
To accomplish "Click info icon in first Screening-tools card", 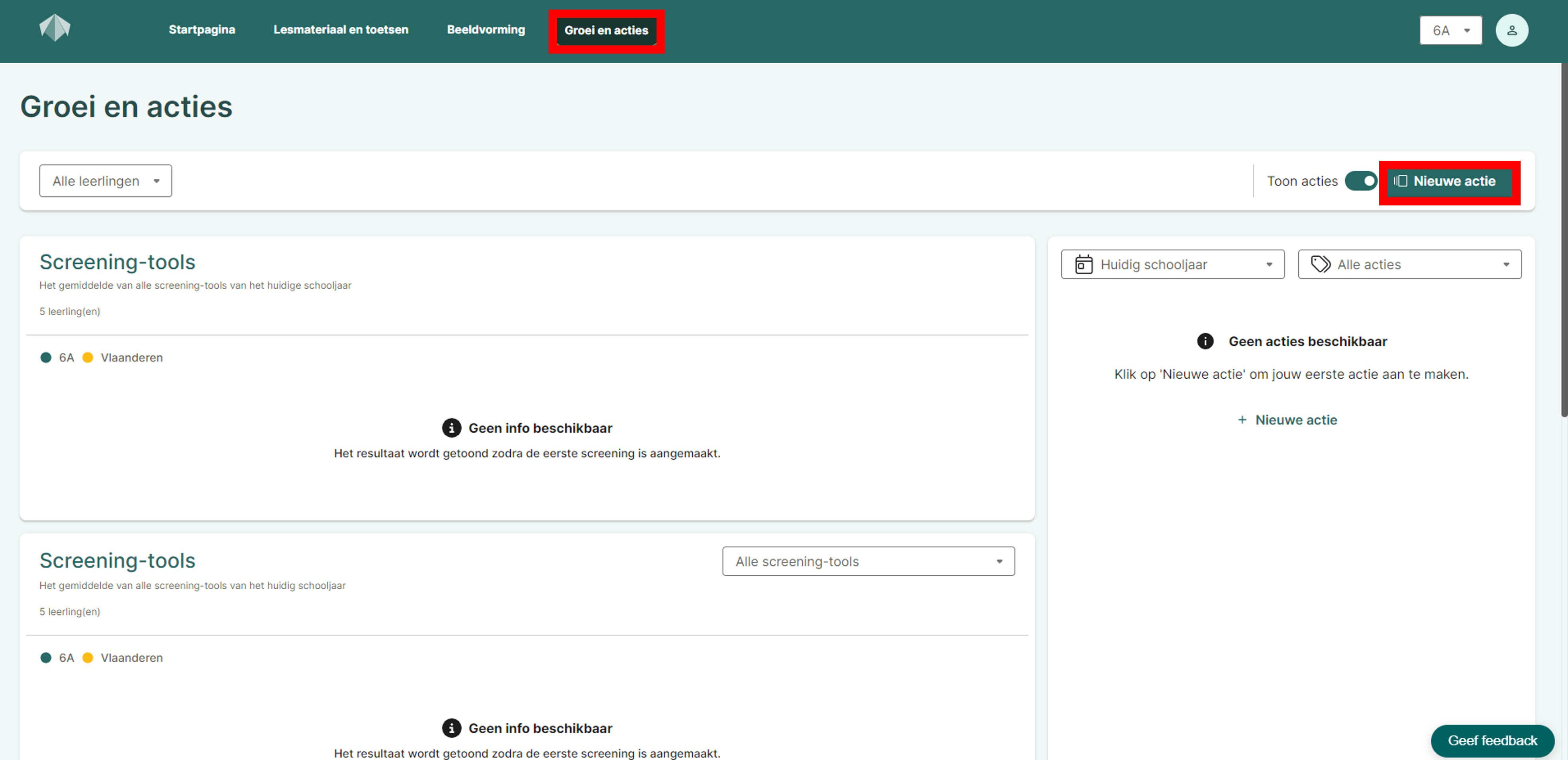I will pyautogui.click(x=451, y=428).
